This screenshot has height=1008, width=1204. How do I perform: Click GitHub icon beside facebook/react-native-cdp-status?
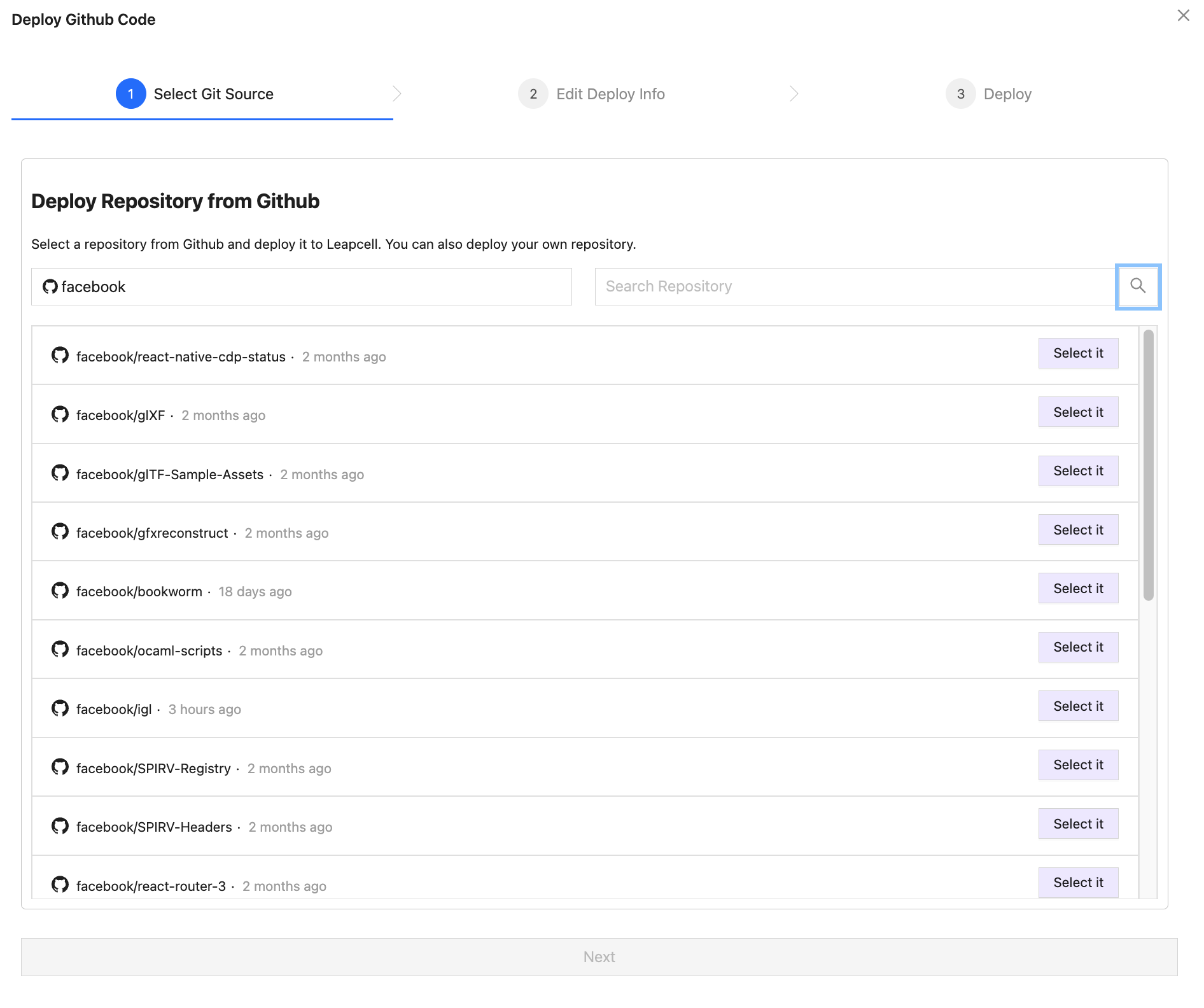point(60,355)
